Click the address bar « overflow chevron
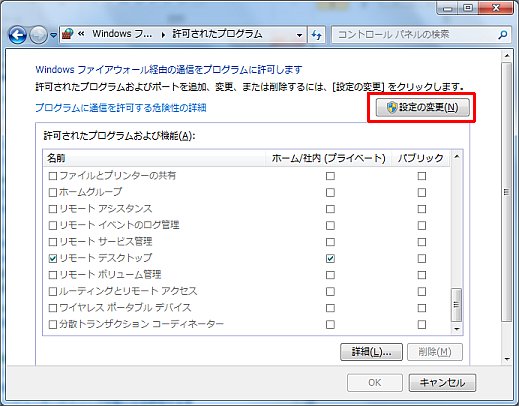The height and width of the screenshot is (406, 519). tap(81, 34)
